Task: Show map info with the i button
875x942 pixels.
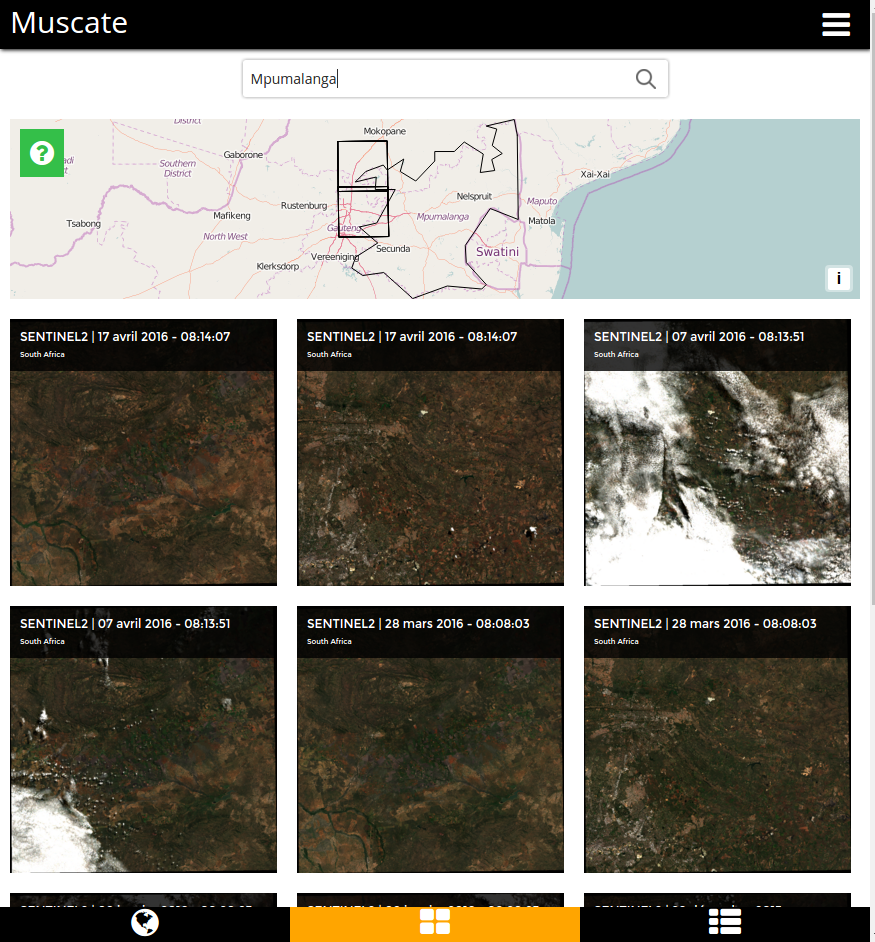Action: point(838,278)
